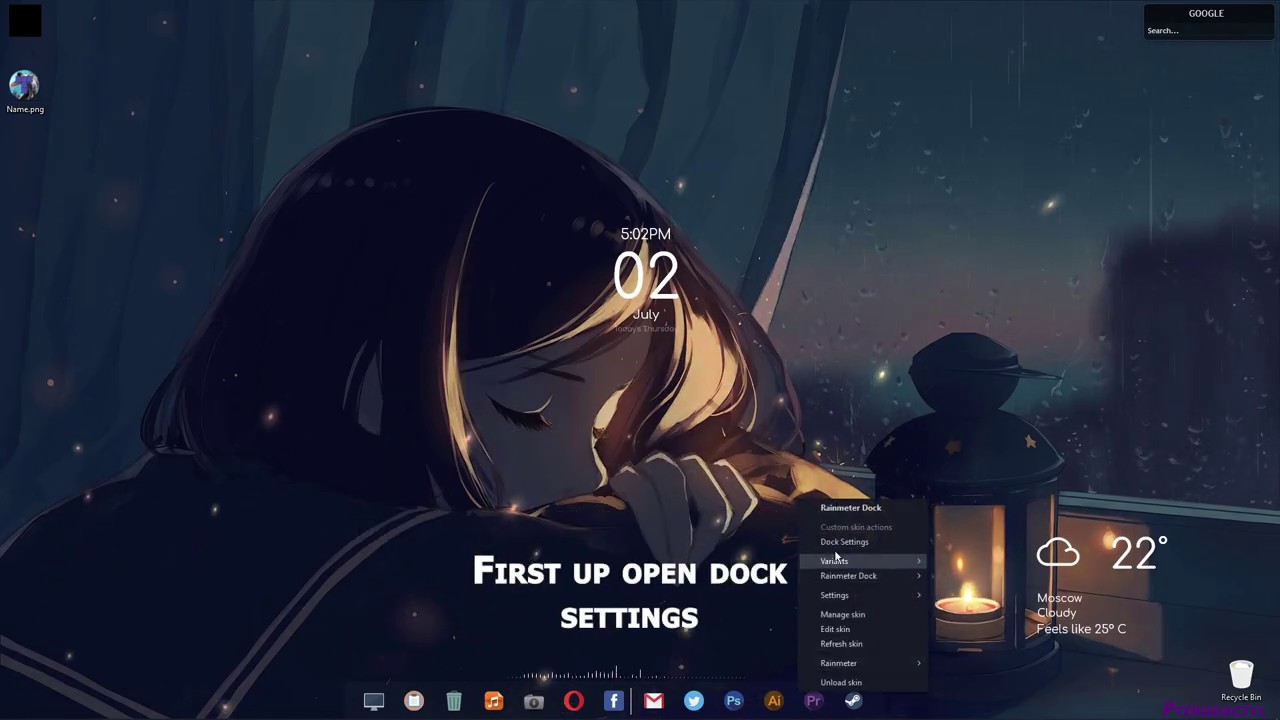Click the cloud weather icon

[x=1058, y=552]
